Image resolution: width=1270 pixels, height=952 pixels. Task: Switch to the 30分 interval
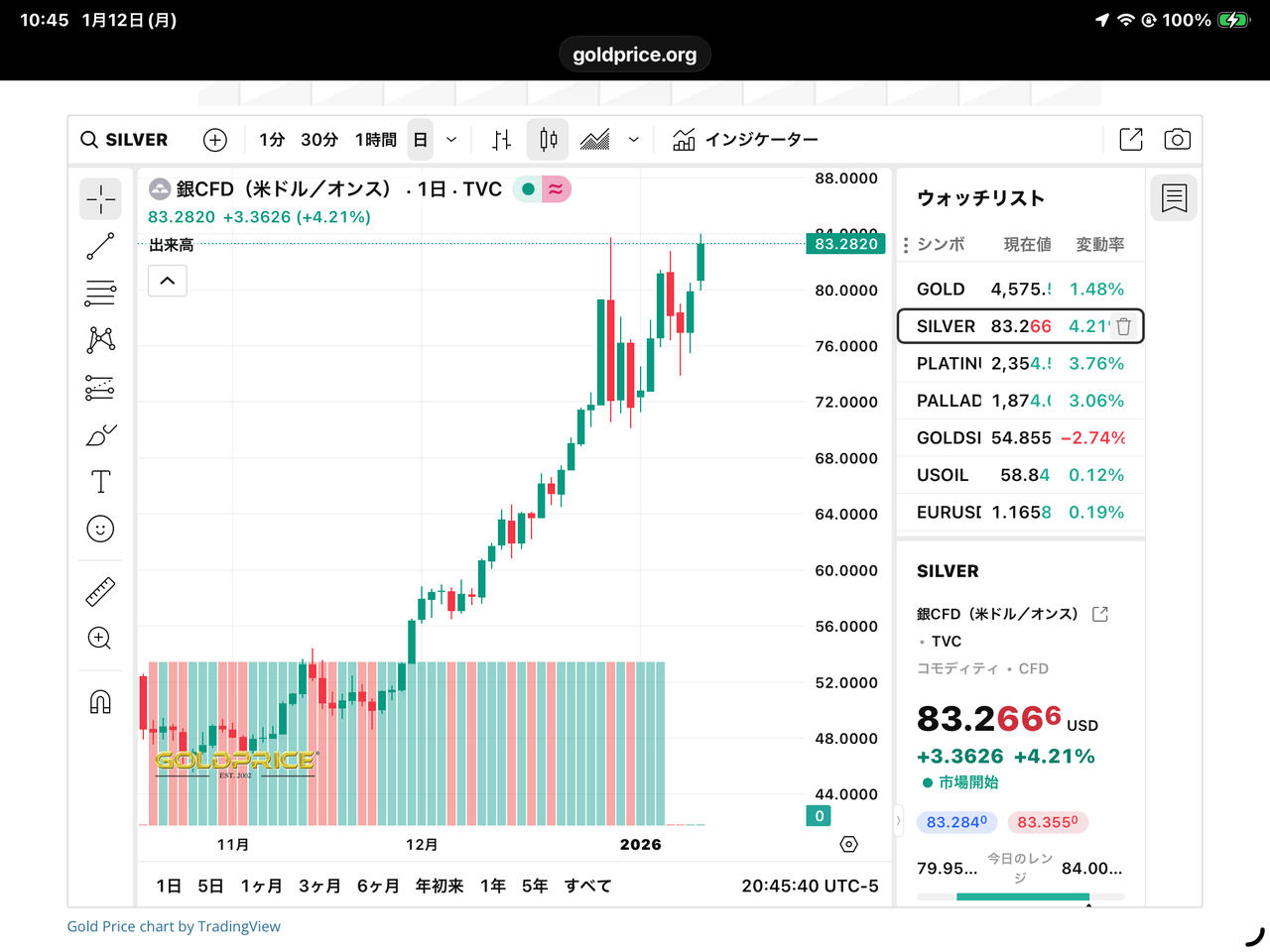pyautogui.click(x=318, y=140)
